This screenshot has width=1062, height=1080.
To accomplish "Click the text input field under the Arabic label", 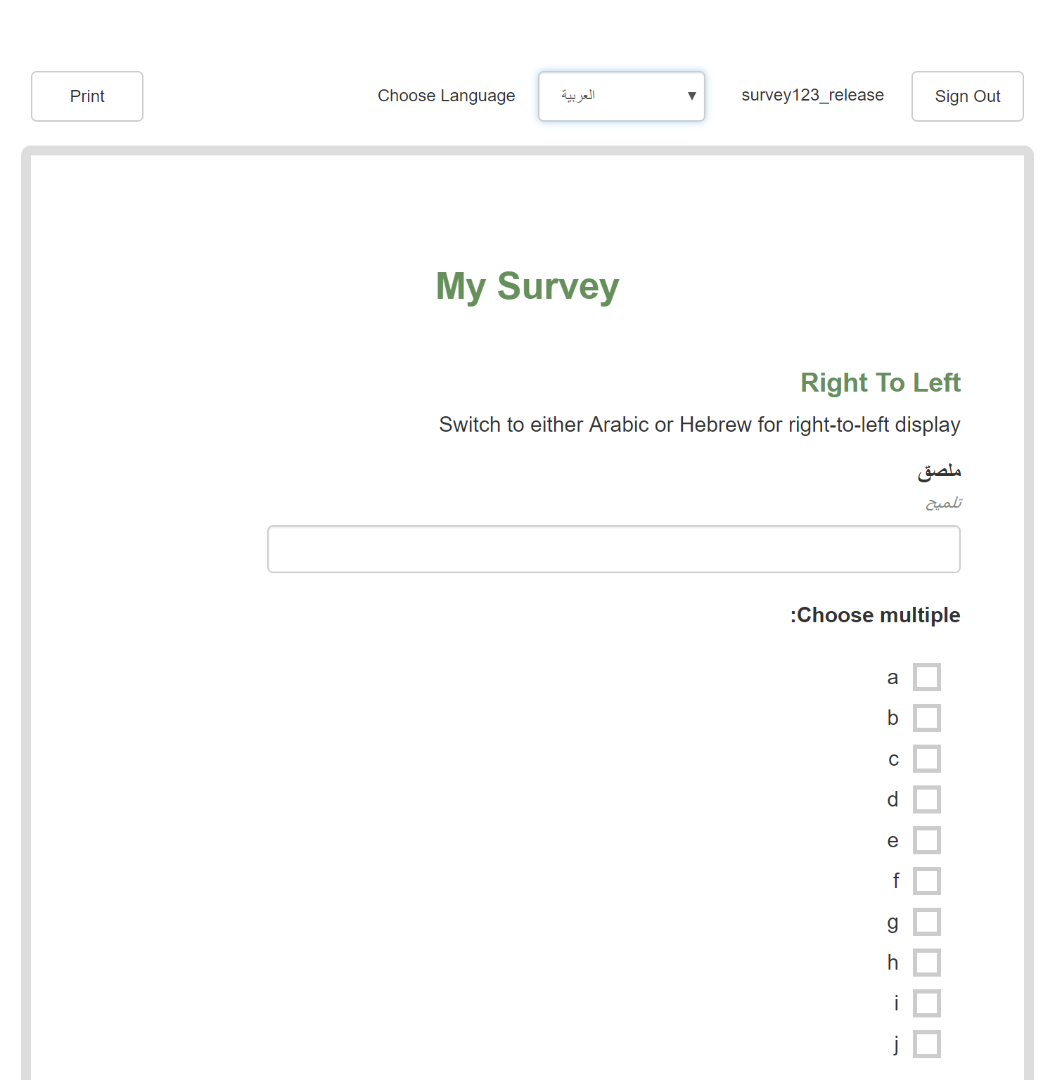I will 613,549.
